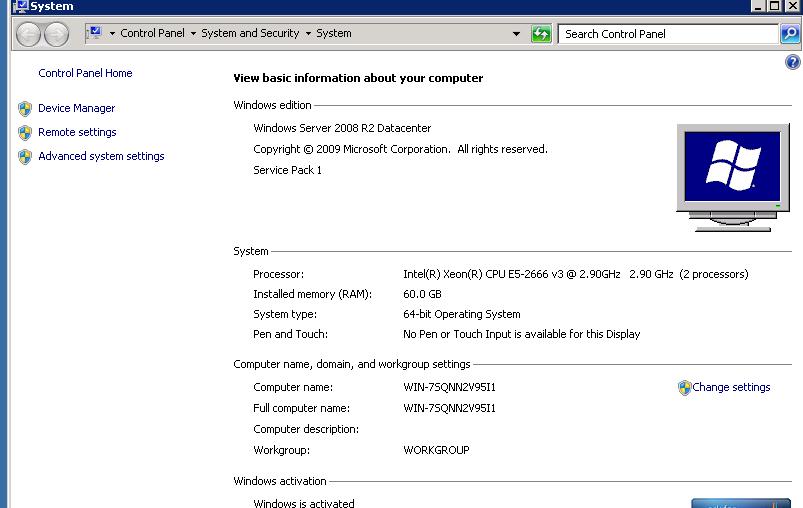The image size is (803, 508).
Task: Open Control Panel Home link
Action: (x=85, y=73)
